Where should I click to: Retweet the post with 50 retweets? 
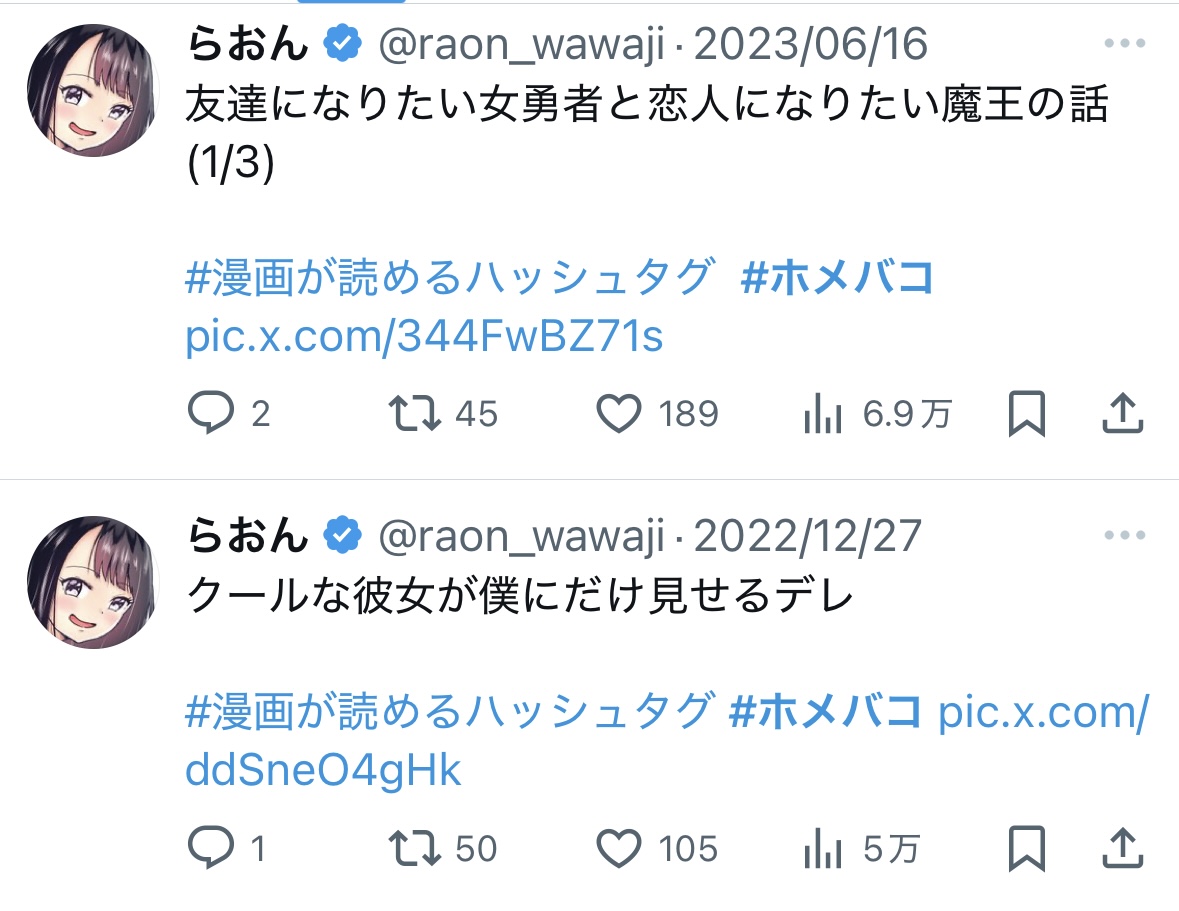click(414, 849)
